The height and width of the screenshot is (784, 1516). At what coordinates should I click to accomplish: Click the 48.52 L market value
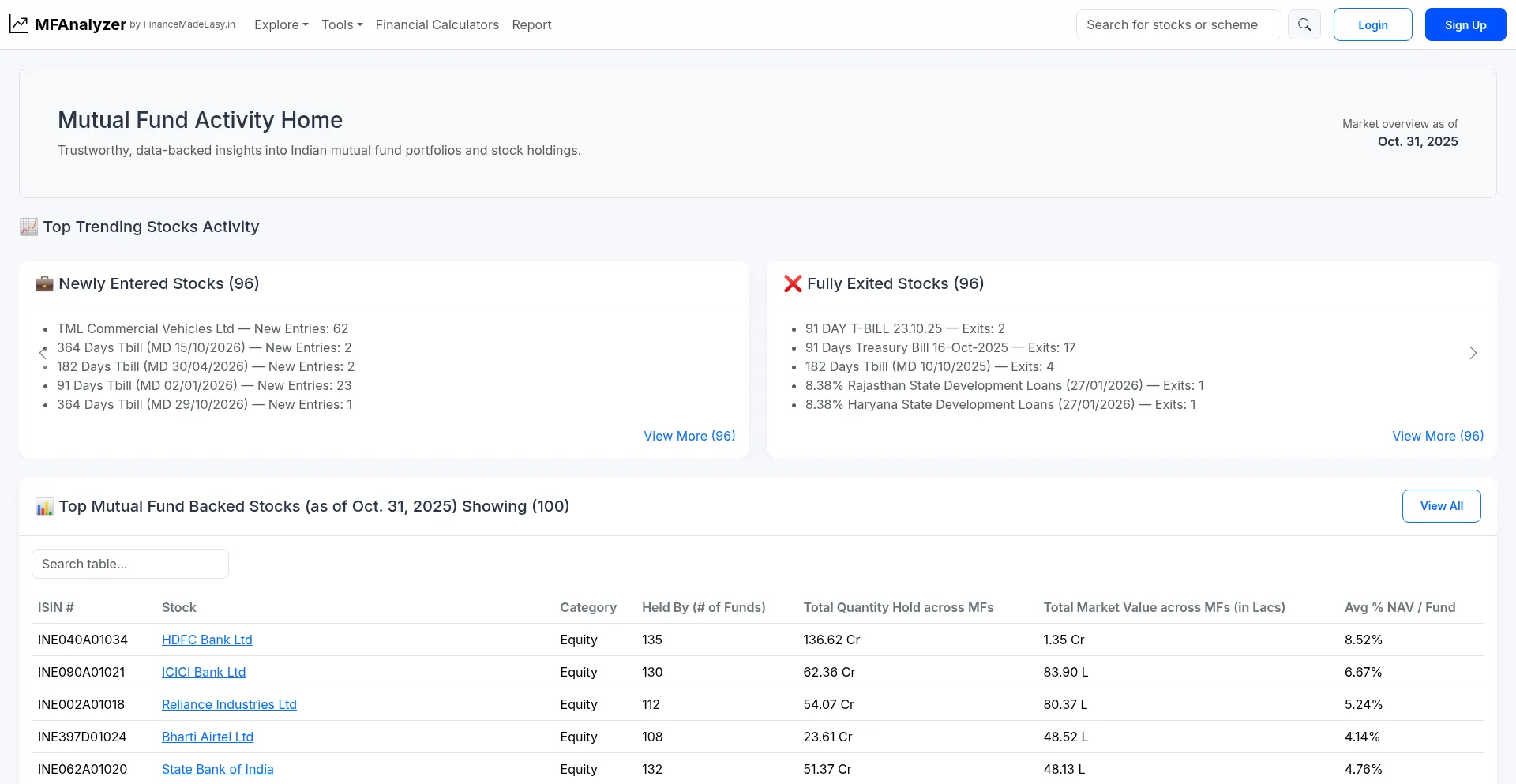coord(1065,737)
